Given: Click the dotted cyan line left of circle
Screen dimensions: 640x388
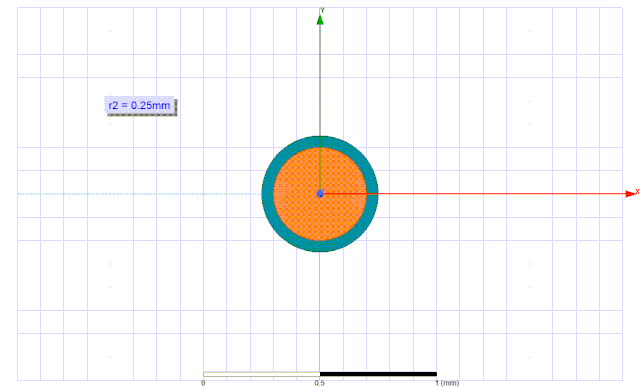Looking at the screenshot, I should 140,194.
